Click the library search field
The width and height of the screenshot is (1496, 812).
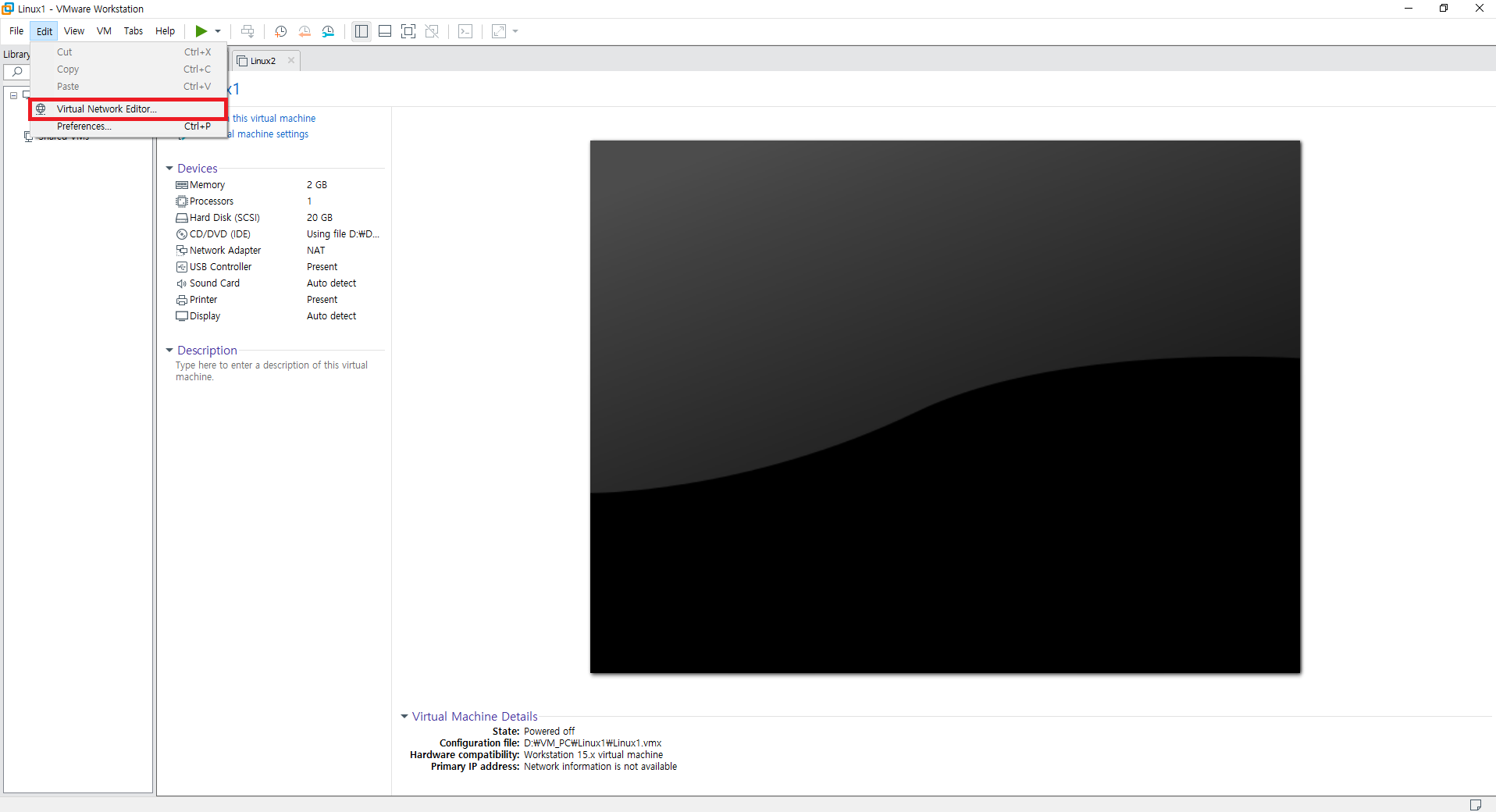click(17, 72)
